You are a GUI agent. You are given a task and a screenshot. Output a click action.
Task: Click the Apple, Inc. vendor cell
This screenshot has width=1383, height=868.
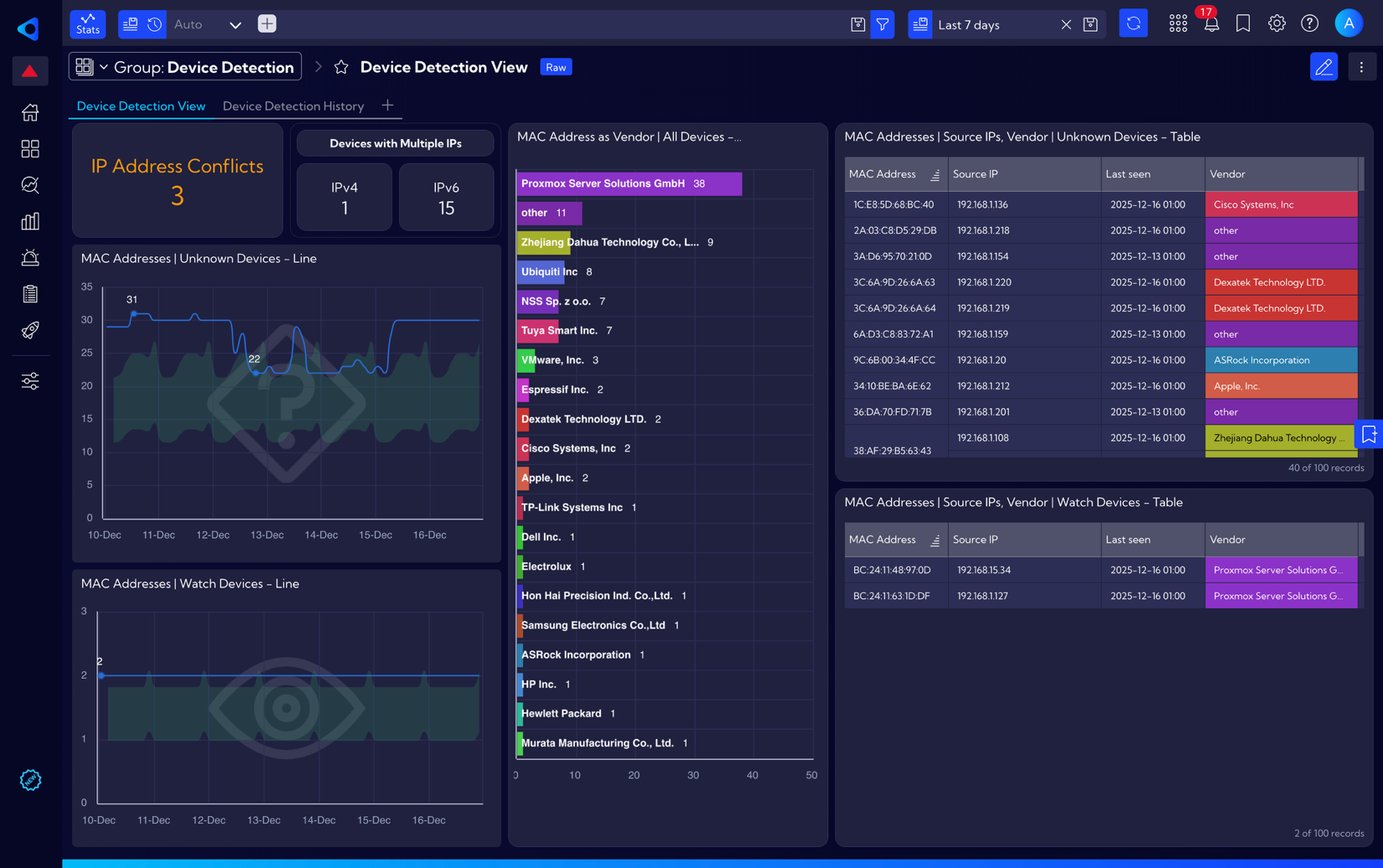point(1281,386)
